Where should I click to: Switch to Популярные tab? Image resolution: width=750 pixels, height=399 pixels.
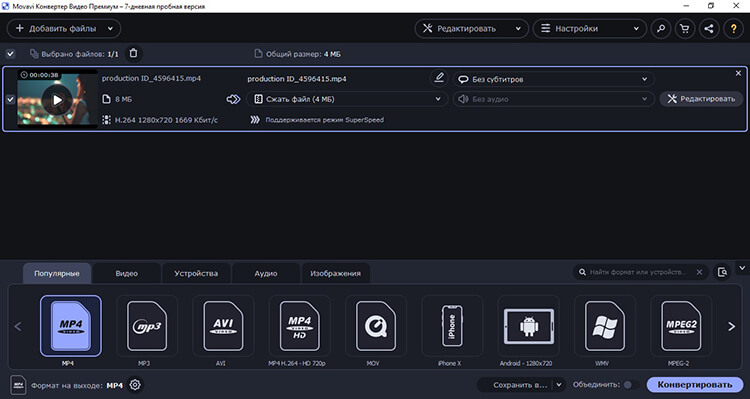click(56, 274)
